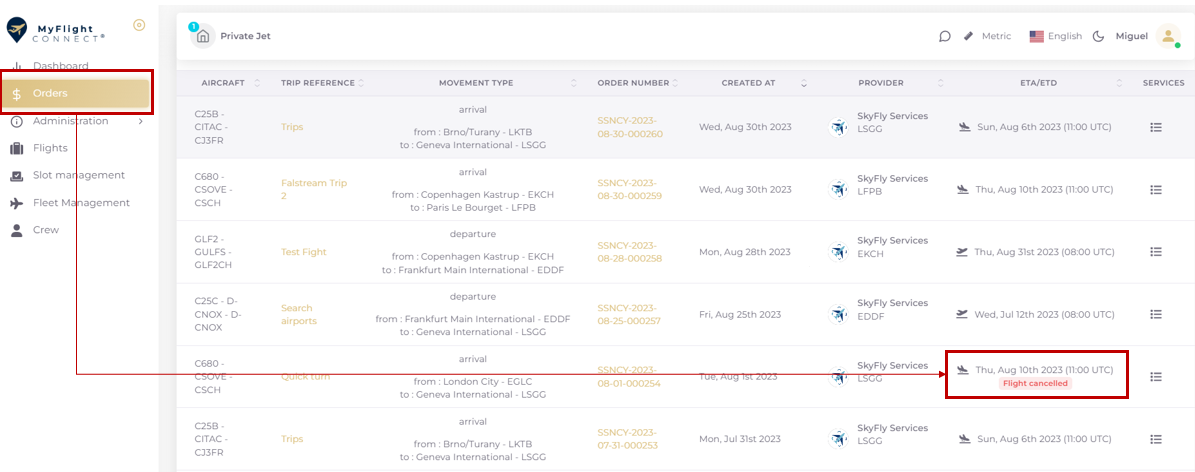
Task: Sort table by Aircraft column
Action: (229, 83)
